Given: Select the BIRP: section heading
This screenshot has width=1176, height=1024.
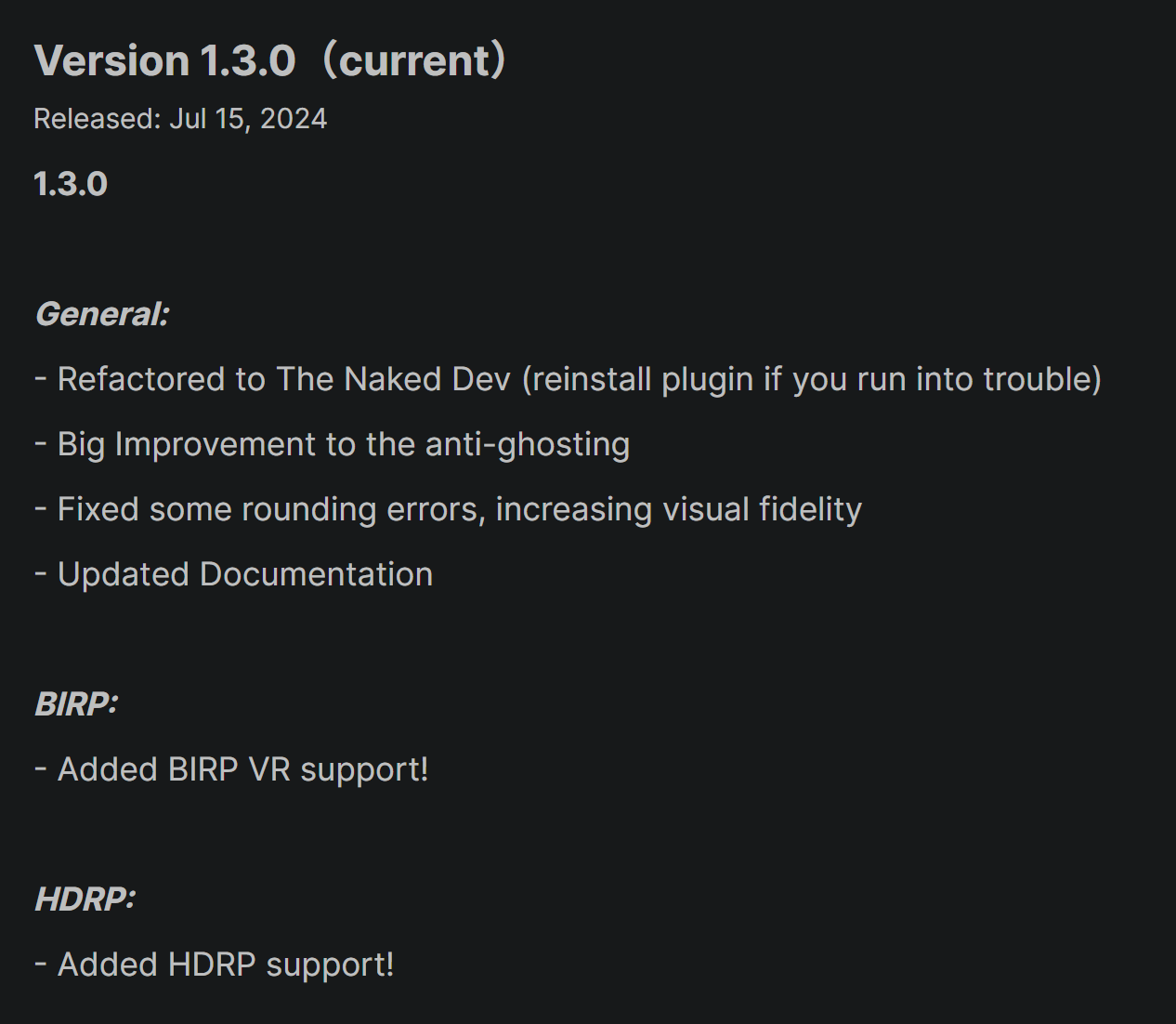Looking at the screenshot, I should [76, 704].
